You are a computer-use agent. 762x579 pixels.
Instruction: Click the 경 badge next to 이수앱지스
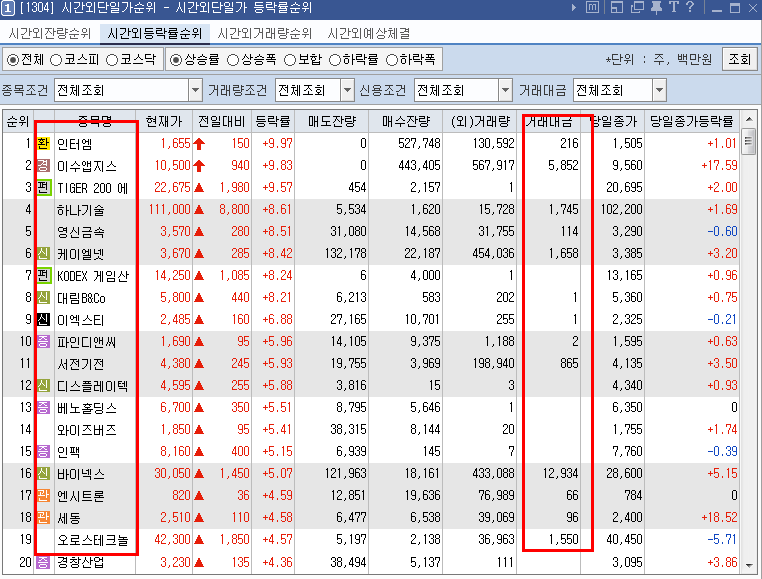tap(43, 165)
